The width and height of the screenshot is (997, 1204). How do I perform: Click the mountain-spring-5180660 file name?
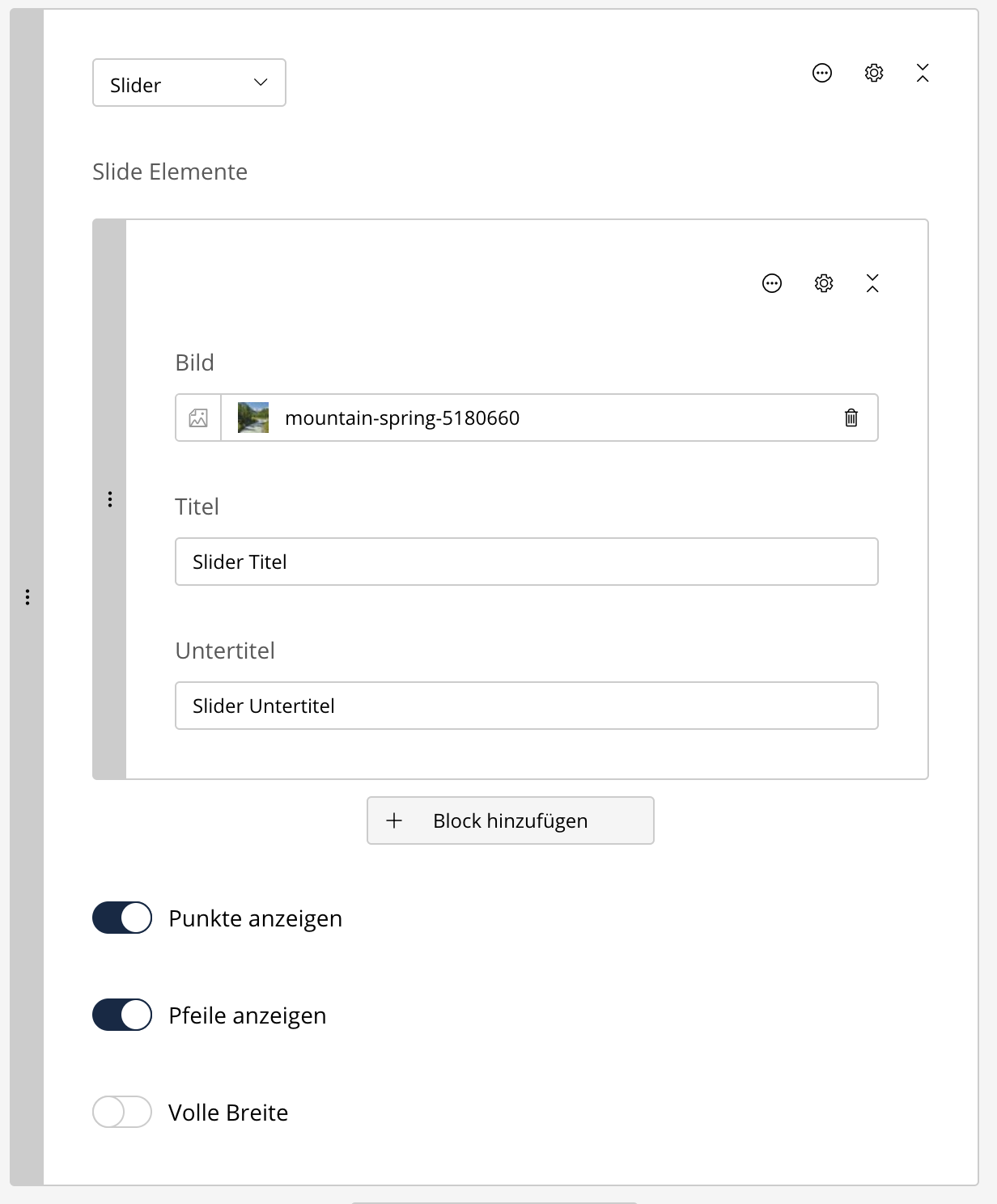tap(402, 418)
